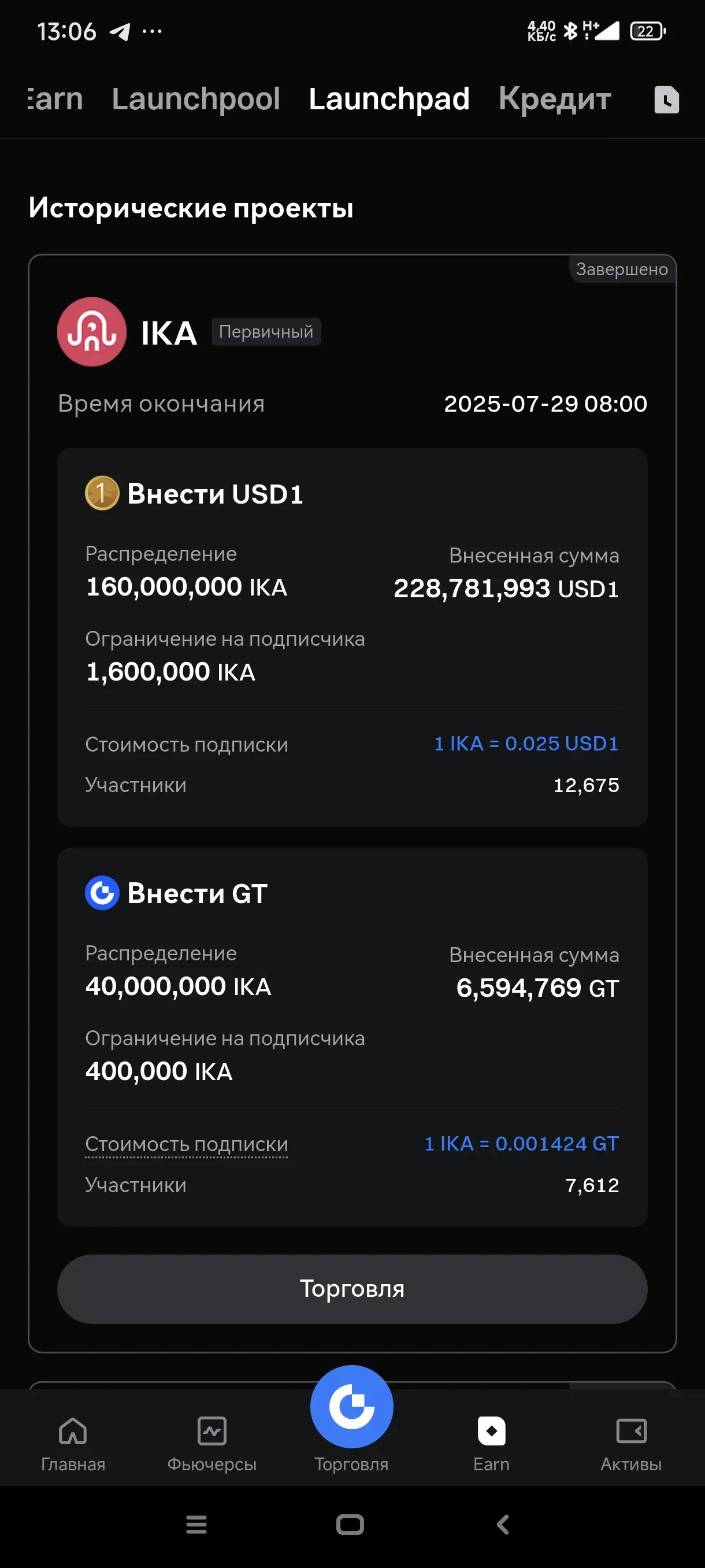Tap the Android back navigation button

click(x=503, y=1525)
